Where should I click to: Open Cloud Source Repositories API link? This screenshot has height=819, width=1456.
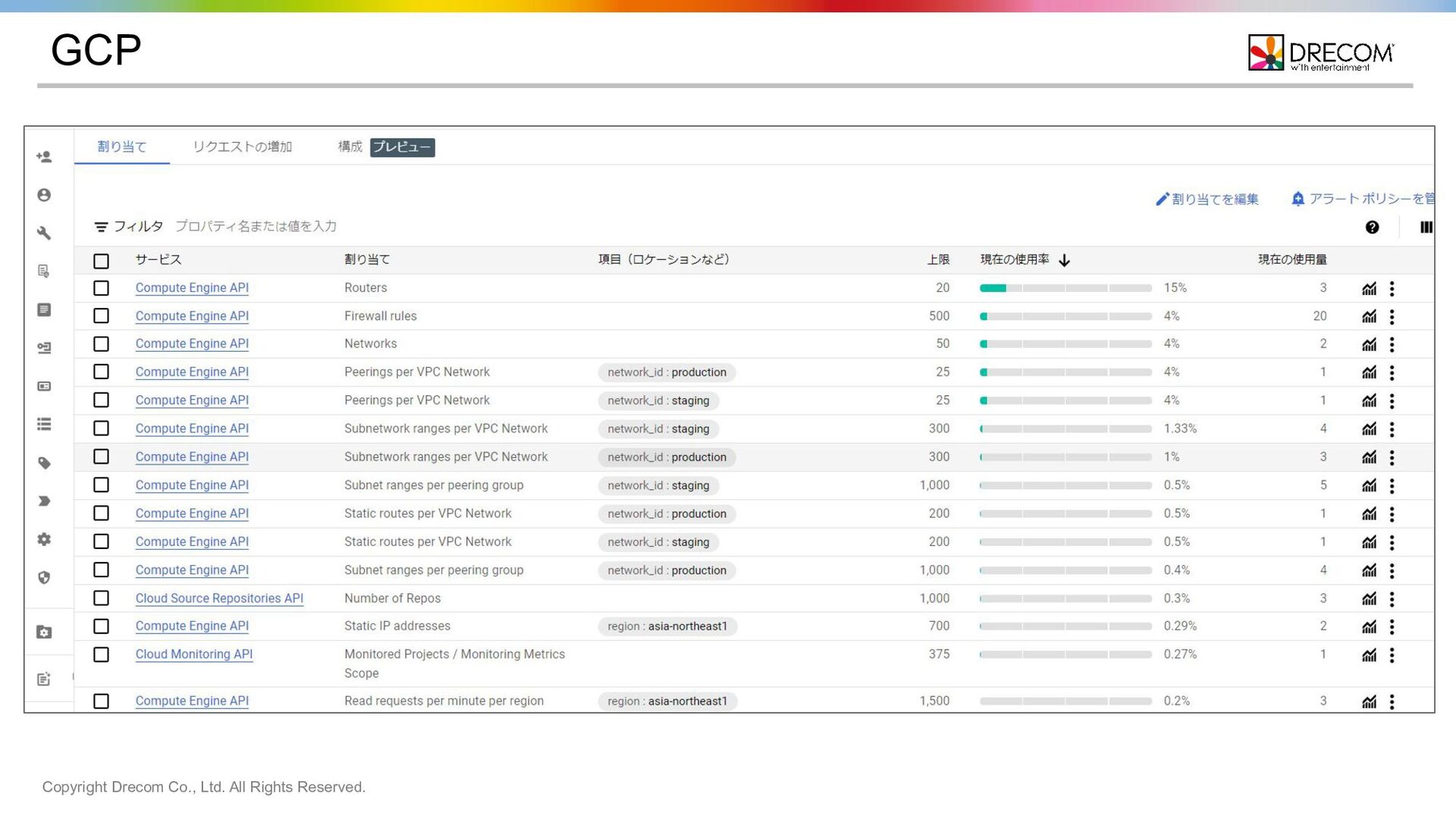pos(219,598)
